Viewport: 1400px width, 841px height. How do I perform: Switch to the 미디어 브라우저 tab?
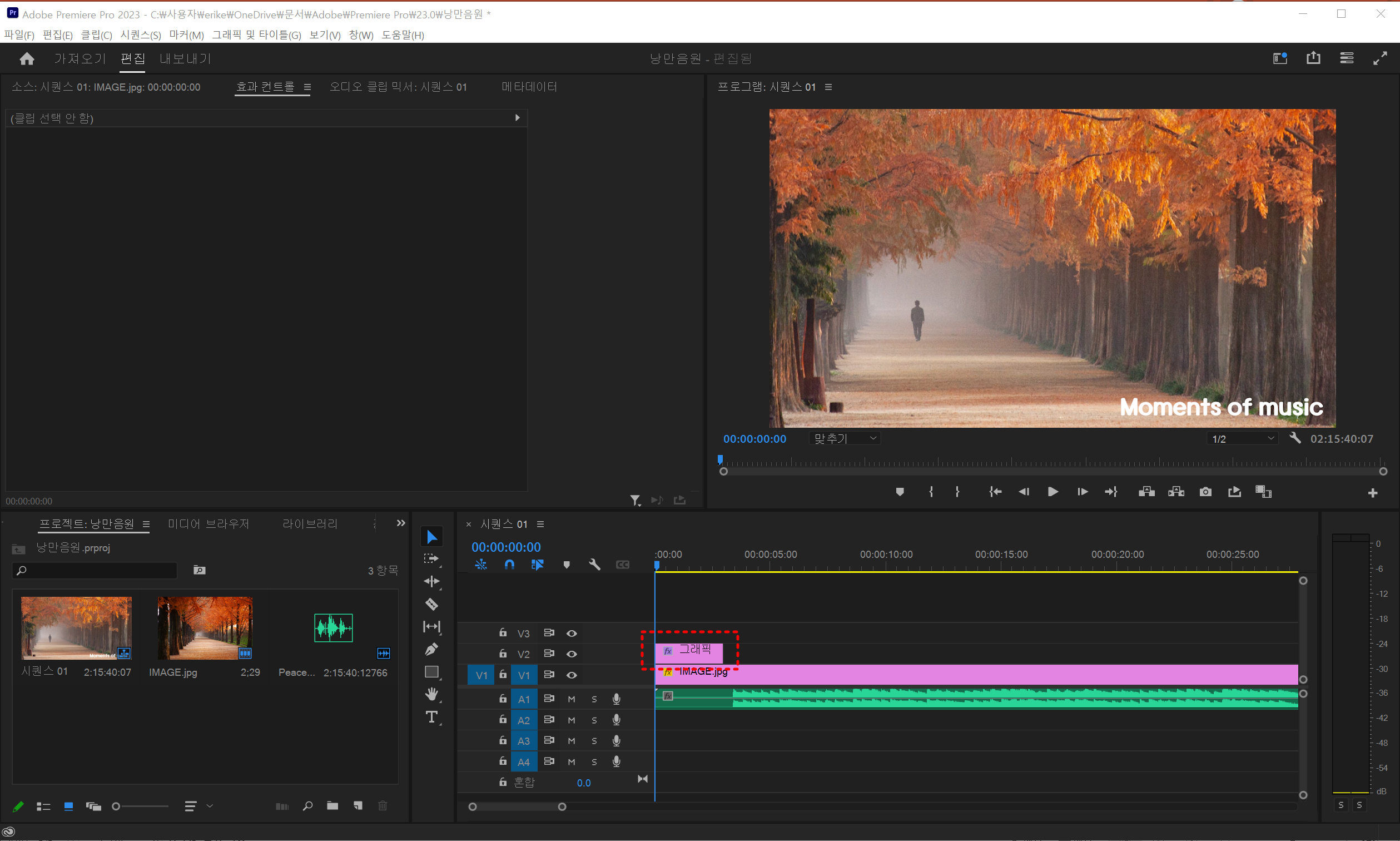tap(208, 523)
